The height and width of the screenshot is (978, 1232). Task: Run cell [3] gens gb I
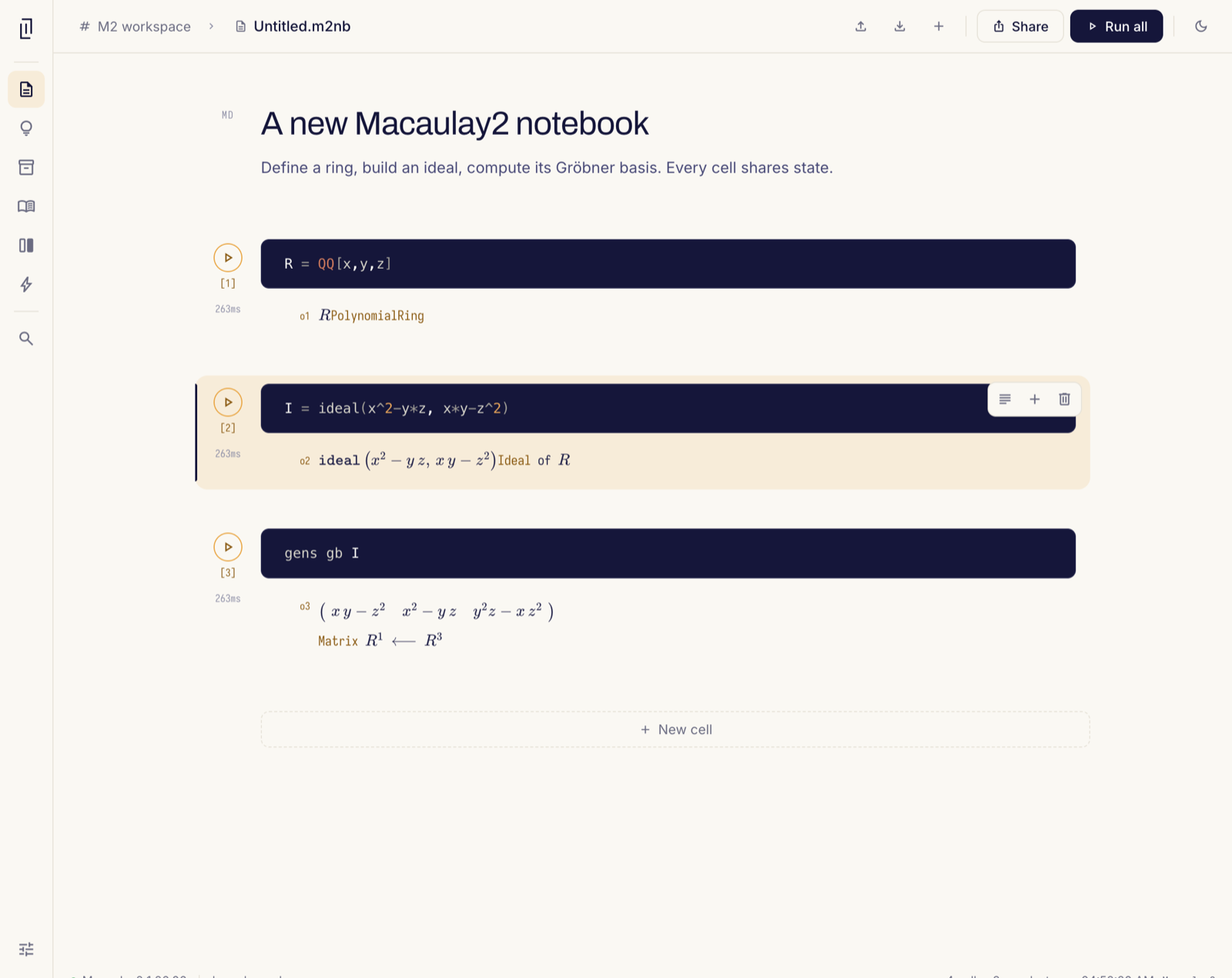tap(228, 547)
